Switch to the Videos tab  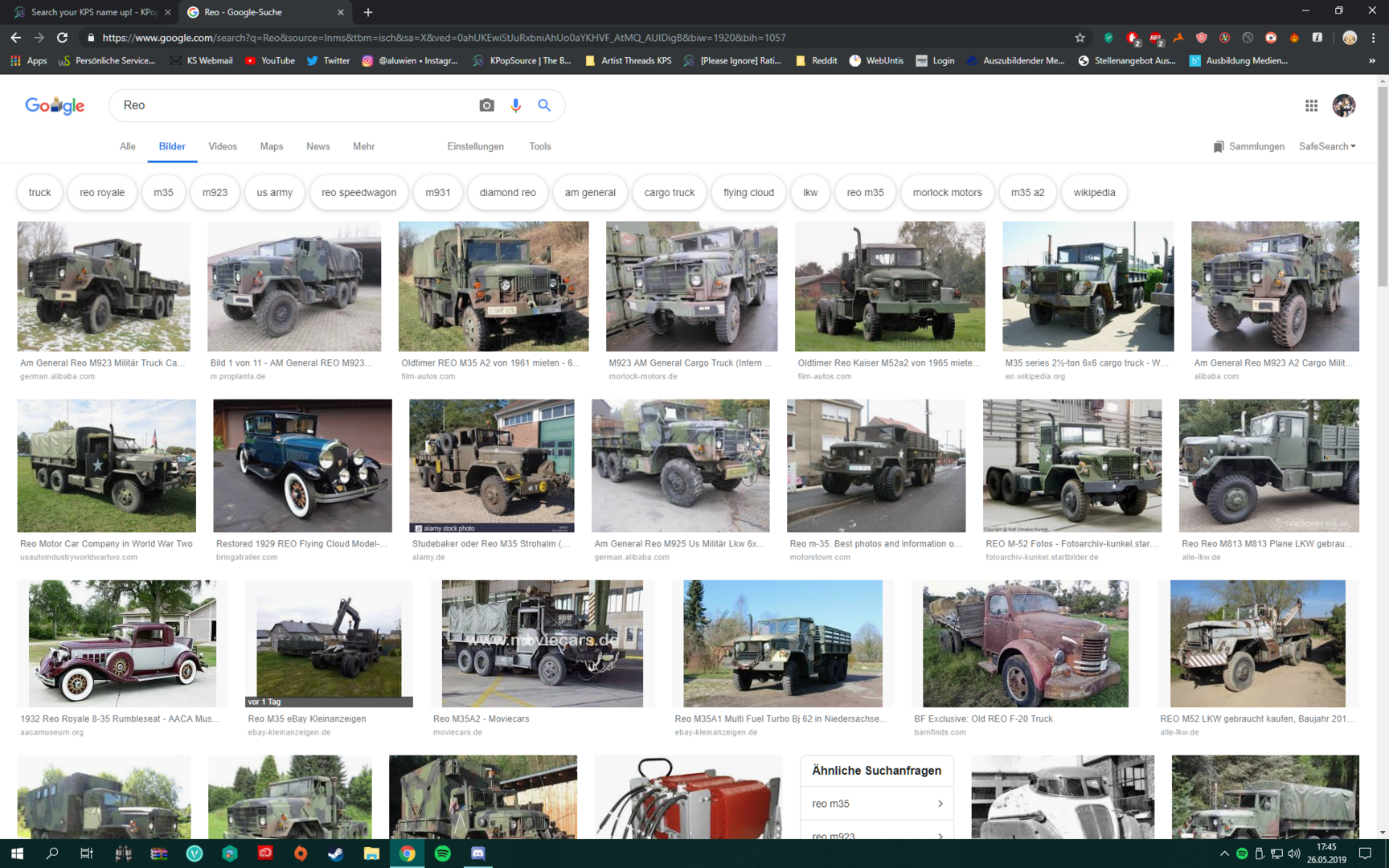(223, 146)
